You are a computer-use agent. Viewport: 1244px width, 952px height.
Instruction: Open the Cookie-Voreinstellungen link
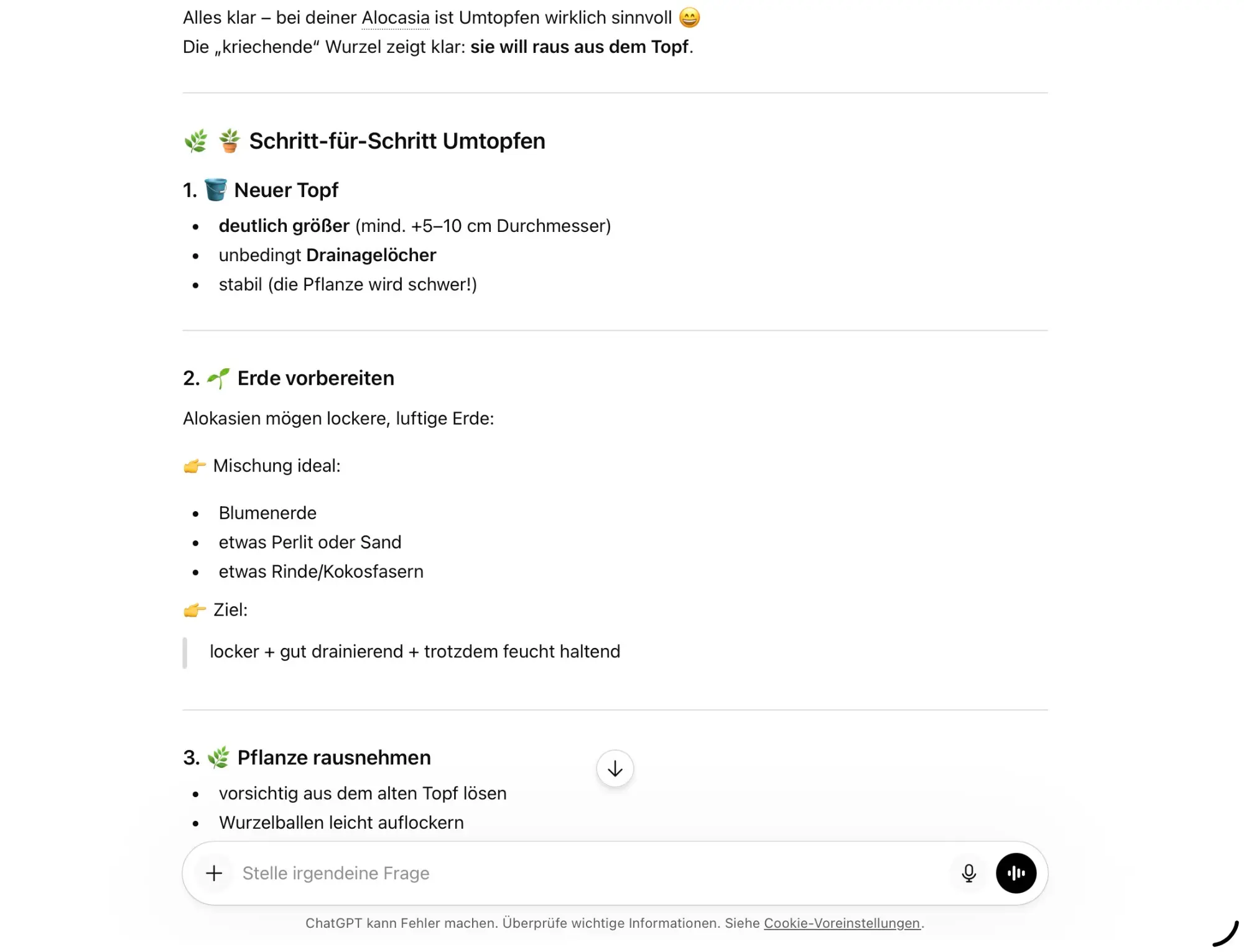click(x=842, y=923)
